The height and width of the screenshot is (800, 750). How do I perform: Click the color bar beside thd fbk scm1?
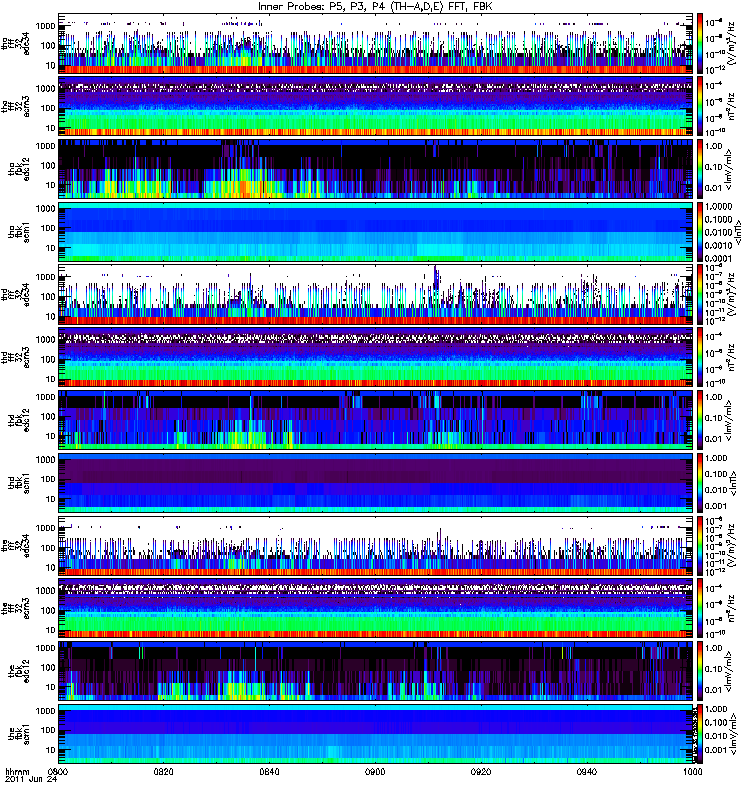(700, 483)
